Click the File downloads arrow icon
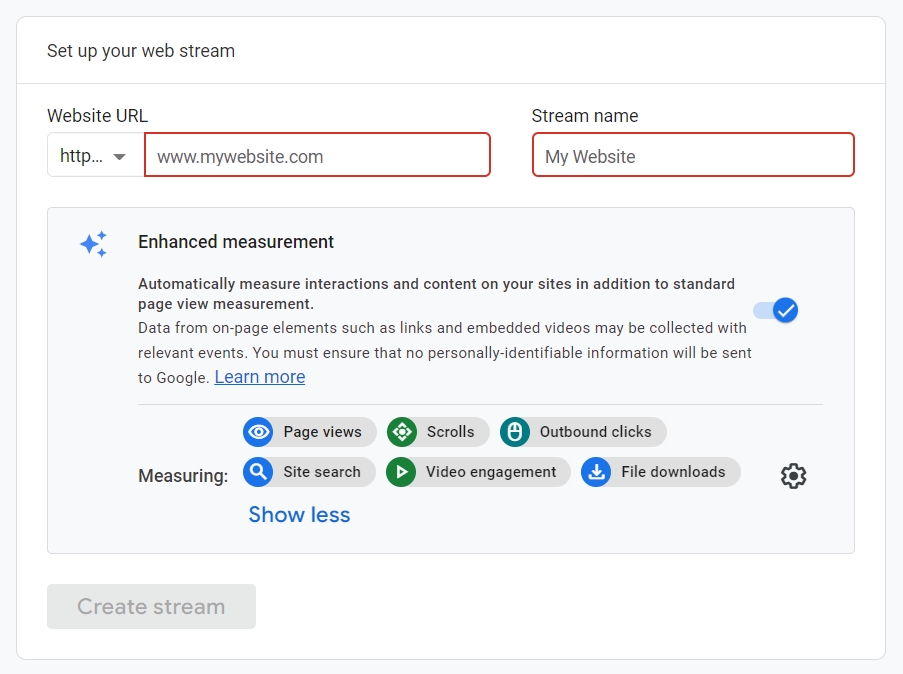 click(597, 472)
